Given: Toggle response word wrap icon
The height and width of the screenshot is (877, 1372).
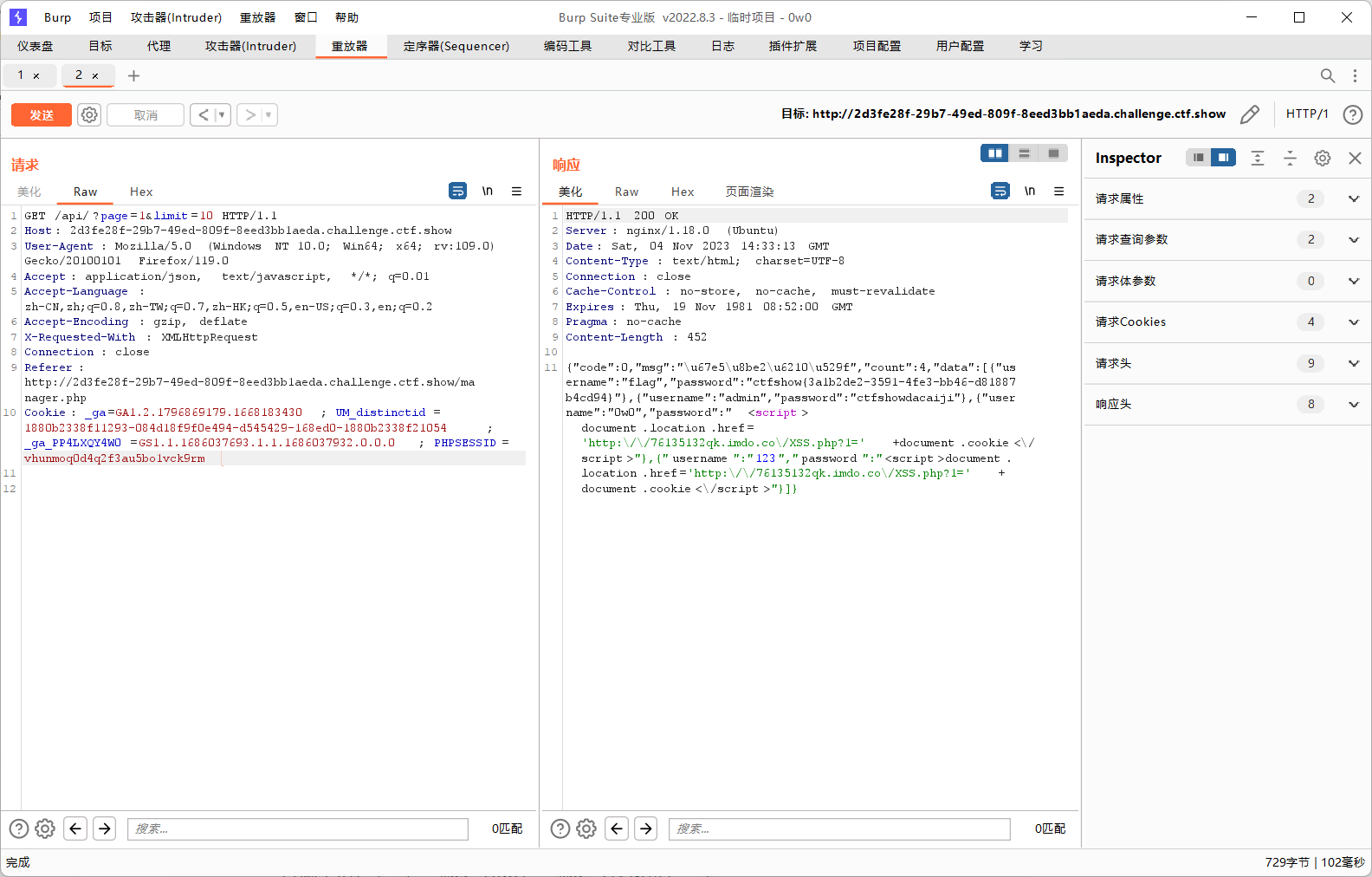Looking at the screenshot, I should pos(1000,191).
